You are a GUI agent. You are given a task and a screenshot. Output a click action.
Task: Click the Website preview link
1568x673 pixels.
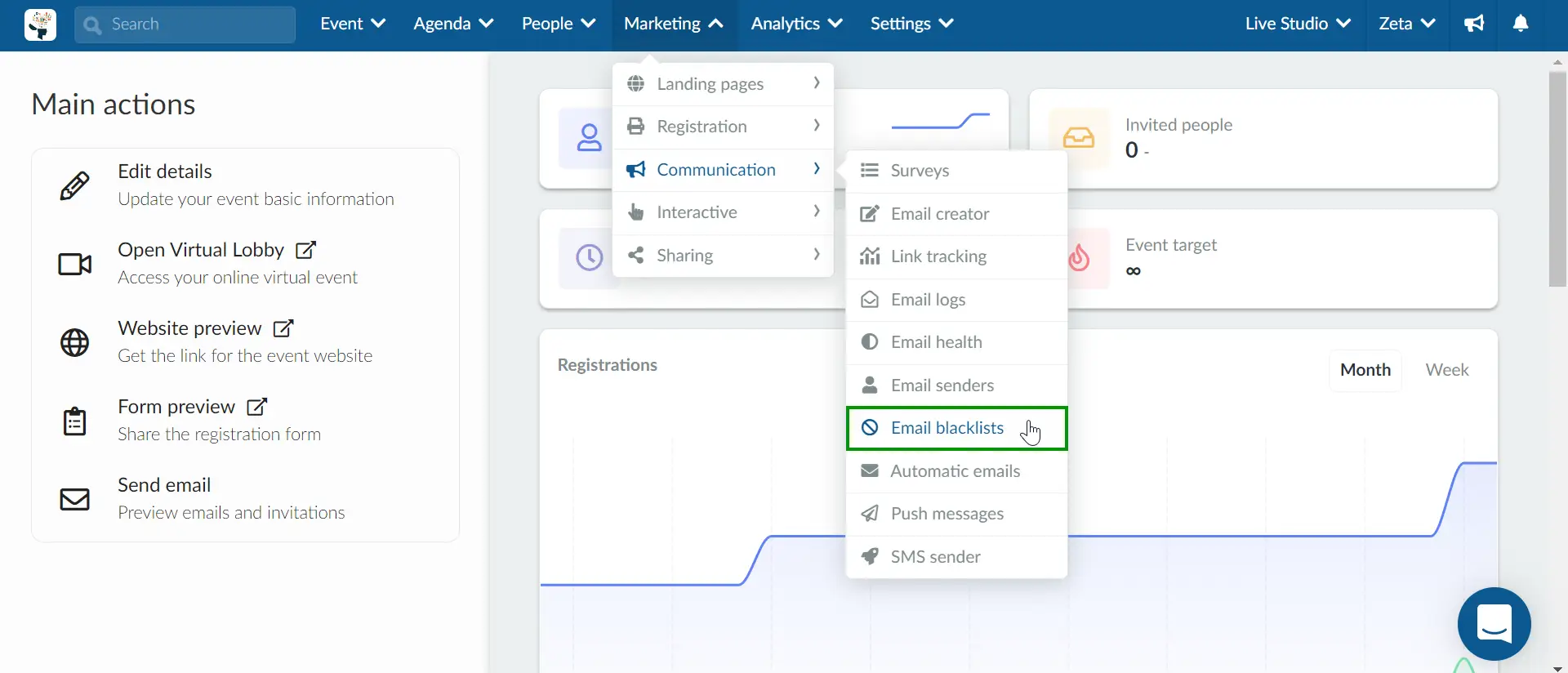(189, 328)
